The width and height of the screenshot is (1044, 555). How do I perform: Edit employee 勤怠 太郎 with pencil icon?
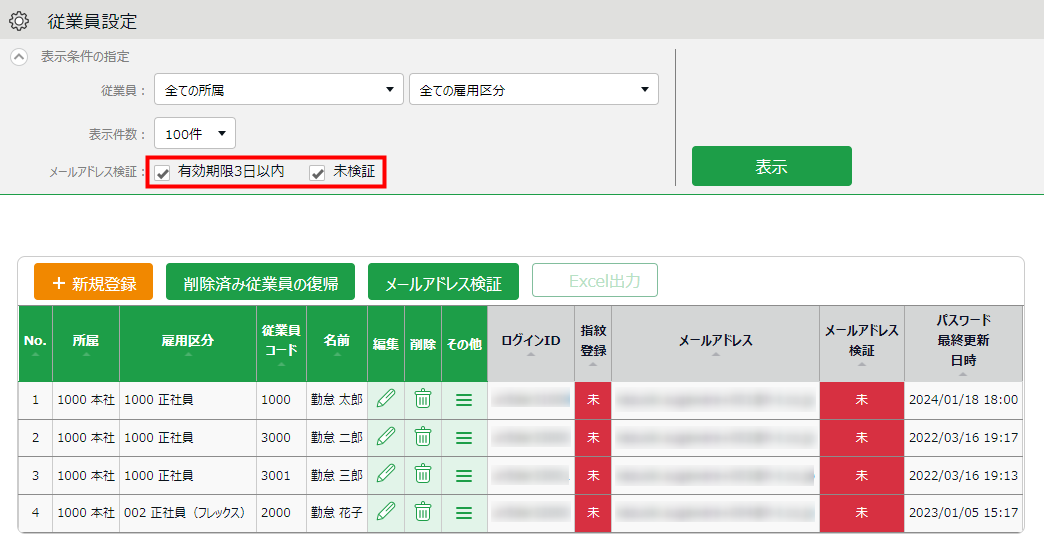click(386, 399)
